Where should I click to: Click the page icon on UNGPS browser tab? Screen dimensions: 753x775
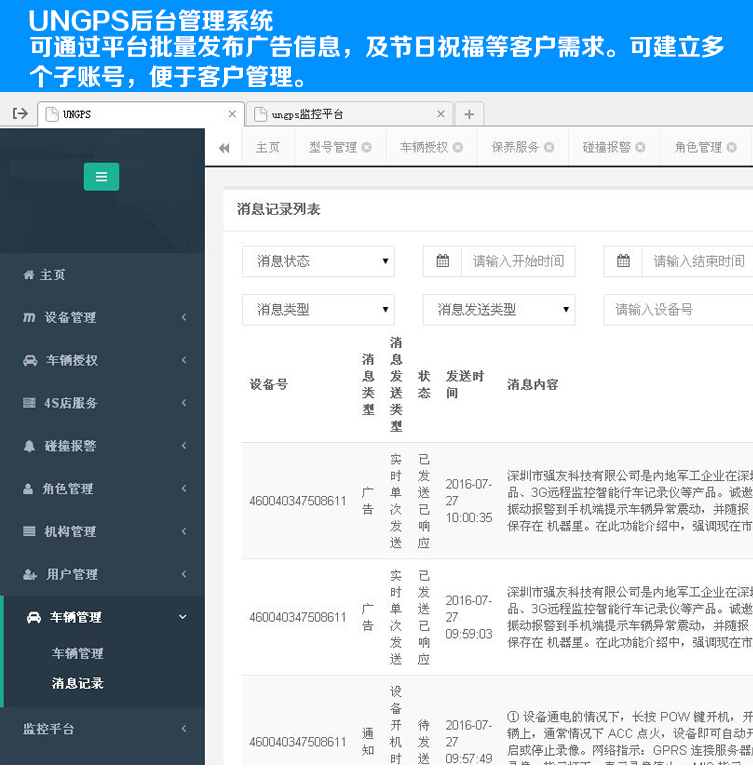[x=52, y=114]
